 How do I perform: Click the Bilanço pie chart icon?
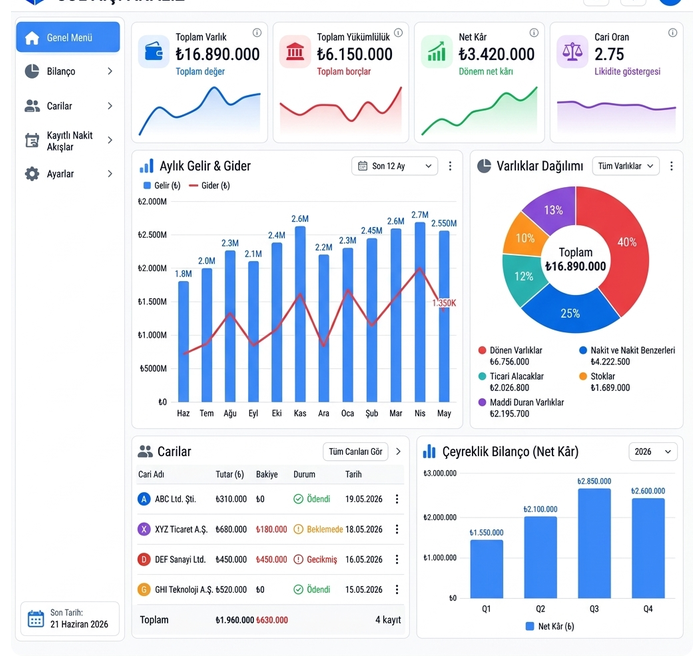point(32,71)
